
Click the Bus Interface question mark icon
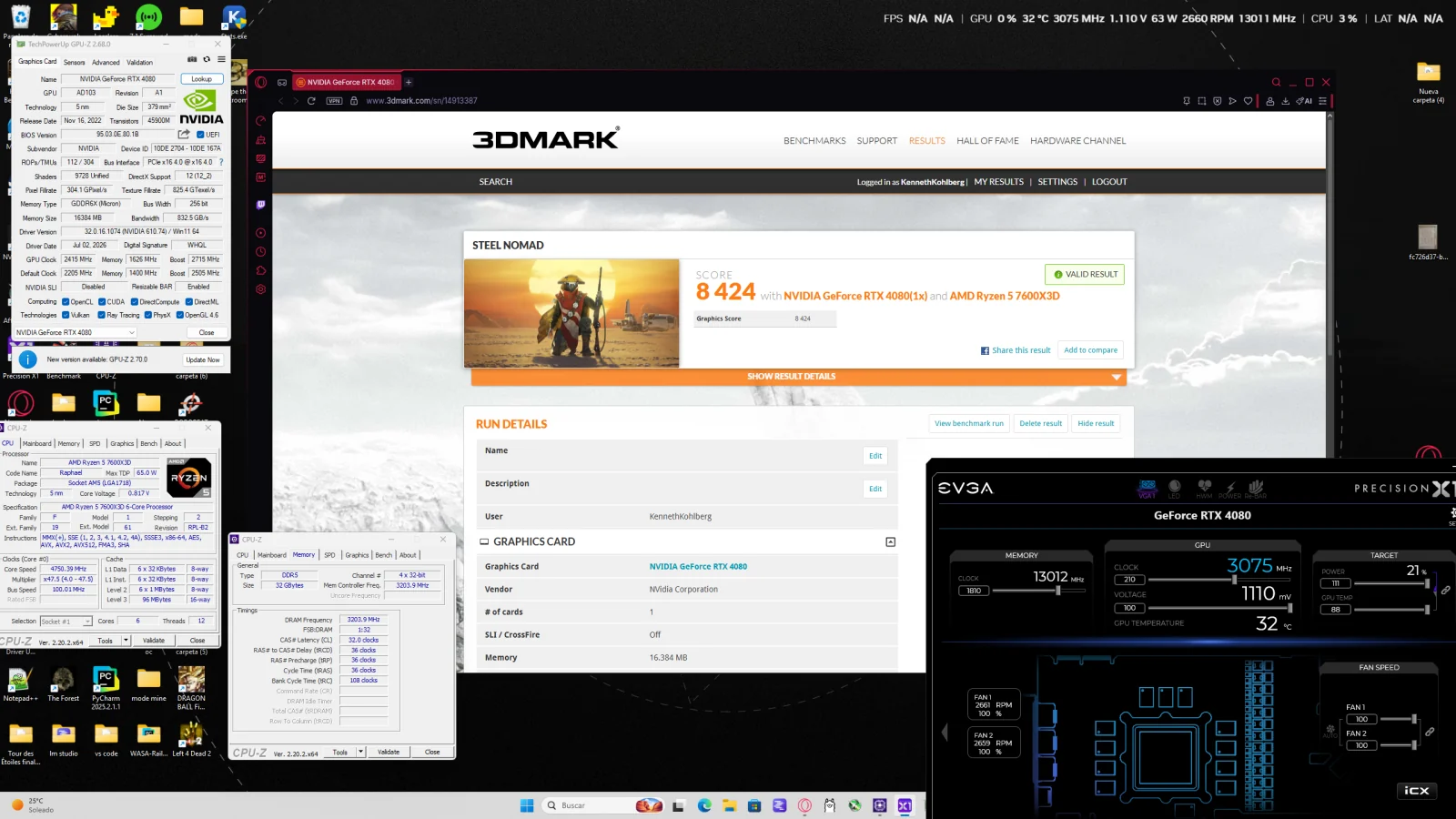point(221,162)
